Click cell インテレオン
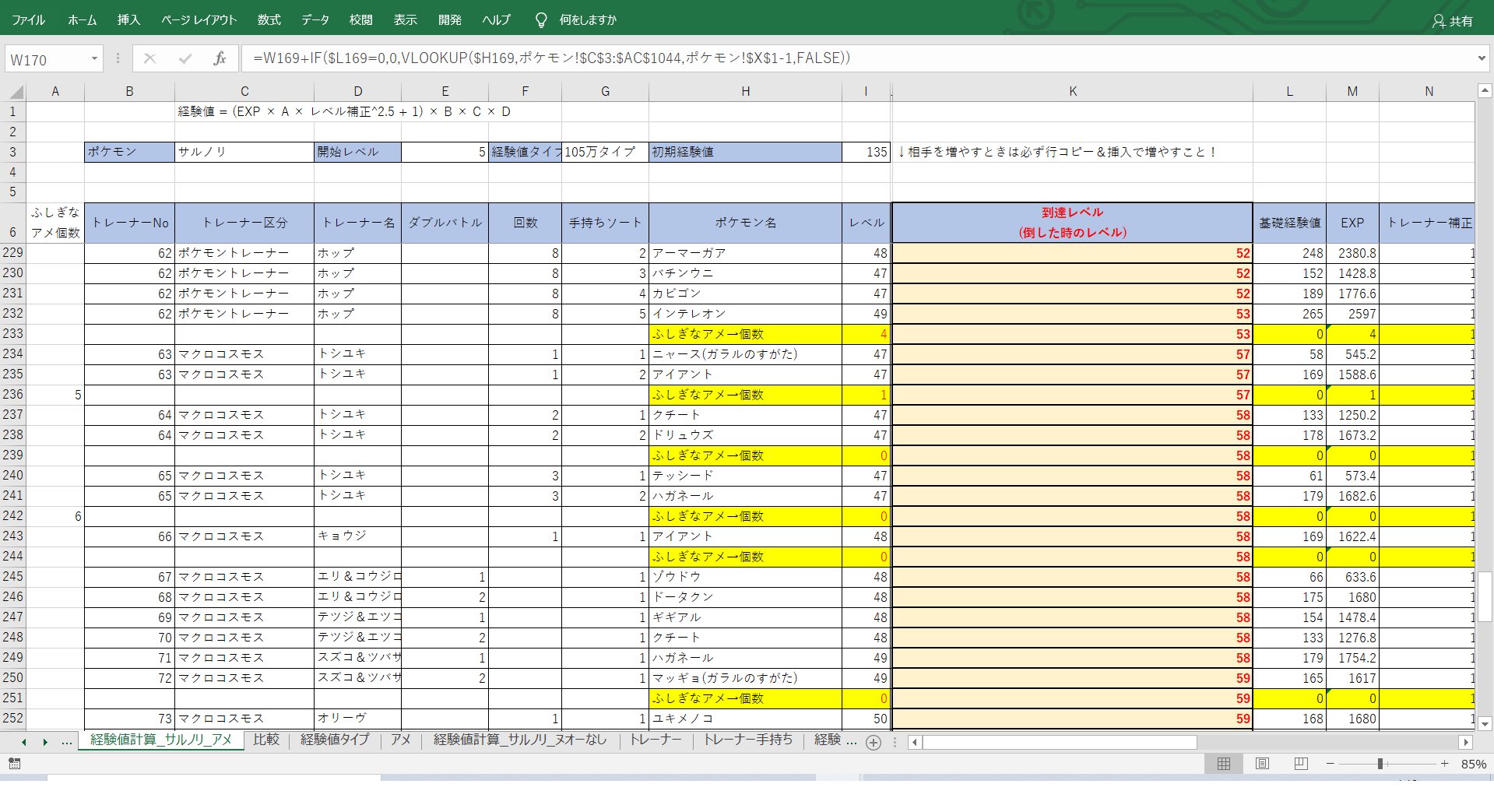1494x812 pixels. tap(745, 314)
